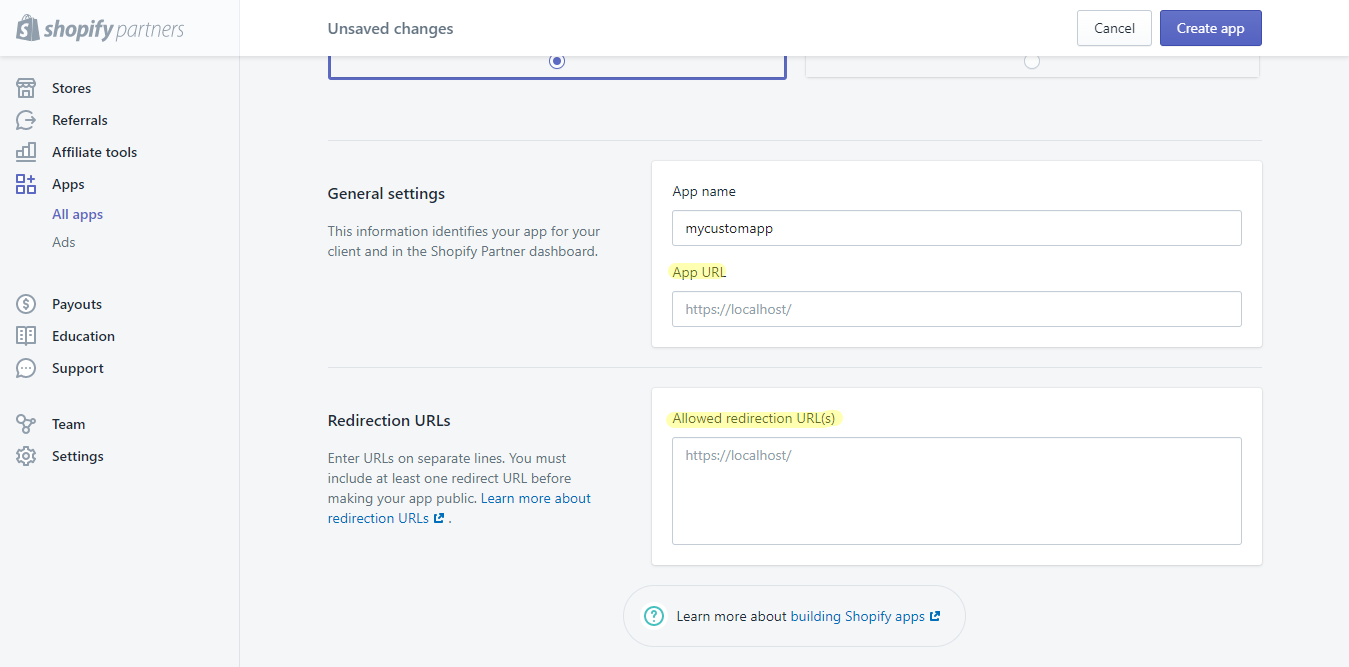Open Affiliate tools in the sidebar

click(x=95, y=152)
